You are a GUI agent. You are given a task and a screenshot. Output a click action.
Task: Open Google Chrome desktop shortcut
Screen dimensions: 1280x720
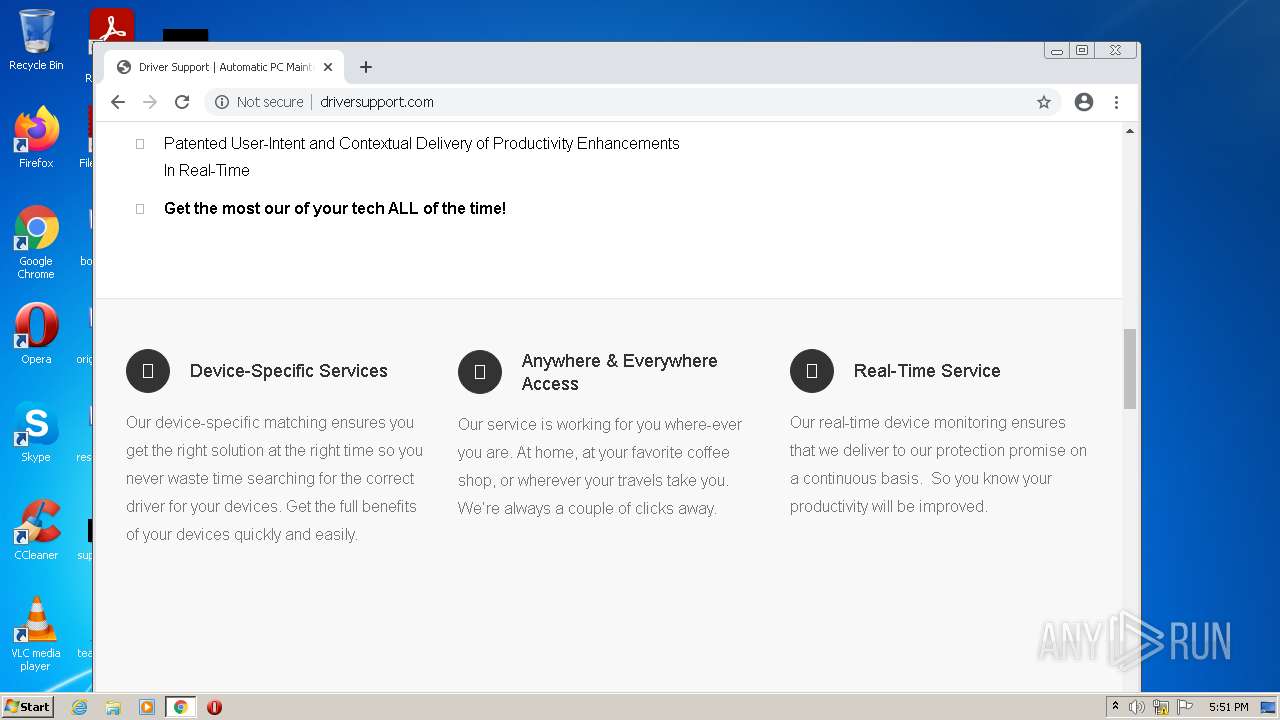[x=36, y=242]
